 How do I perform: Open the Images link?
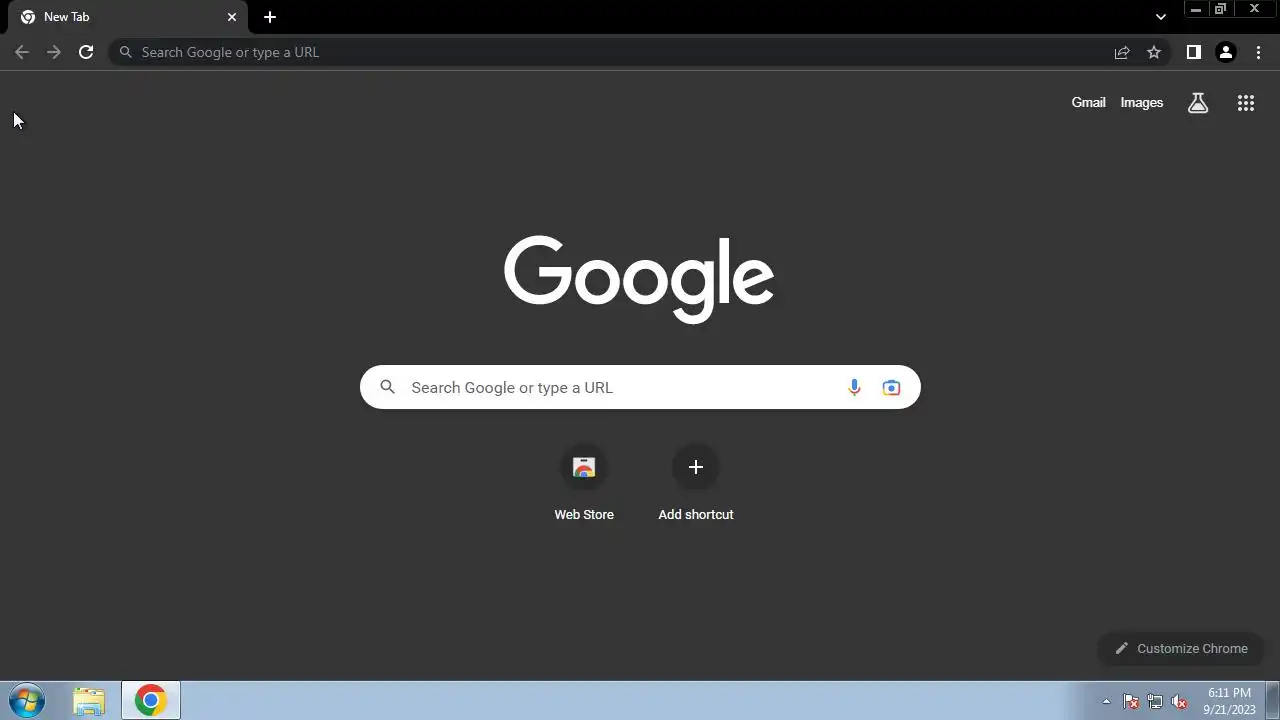[1142, 102]
